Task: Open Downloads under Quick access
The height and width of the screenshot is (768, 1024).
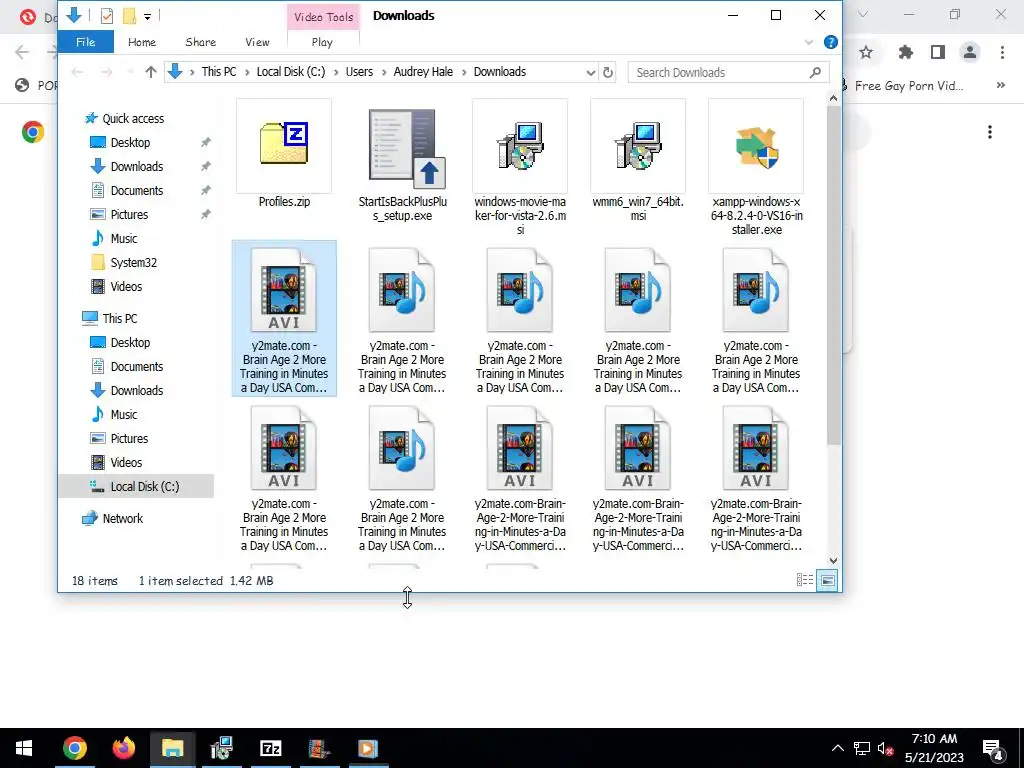Action: coord(136,167)
